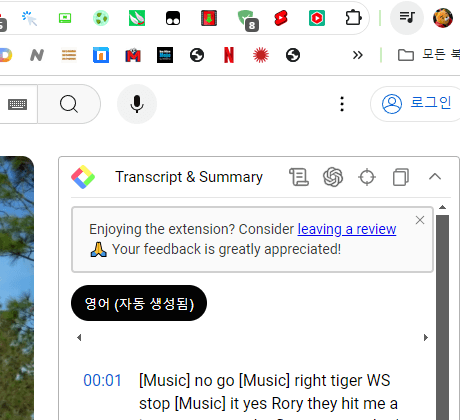Dismiss the review feedback banner
The height and width of the screenshot is (420, 460).
click(420, 220)
